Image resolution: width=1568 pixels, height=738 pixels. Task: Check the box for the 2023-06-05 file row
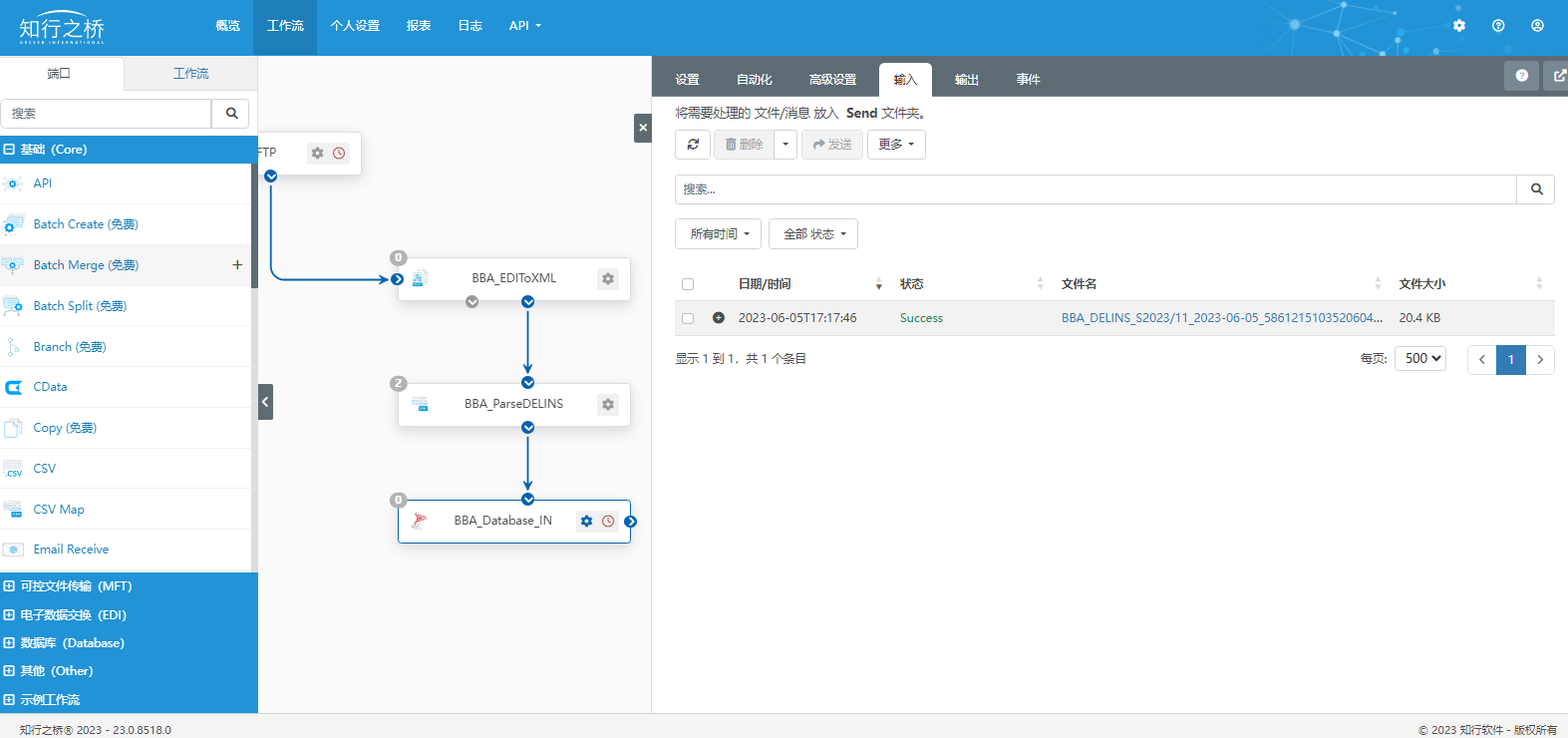[x=688, y=318]
